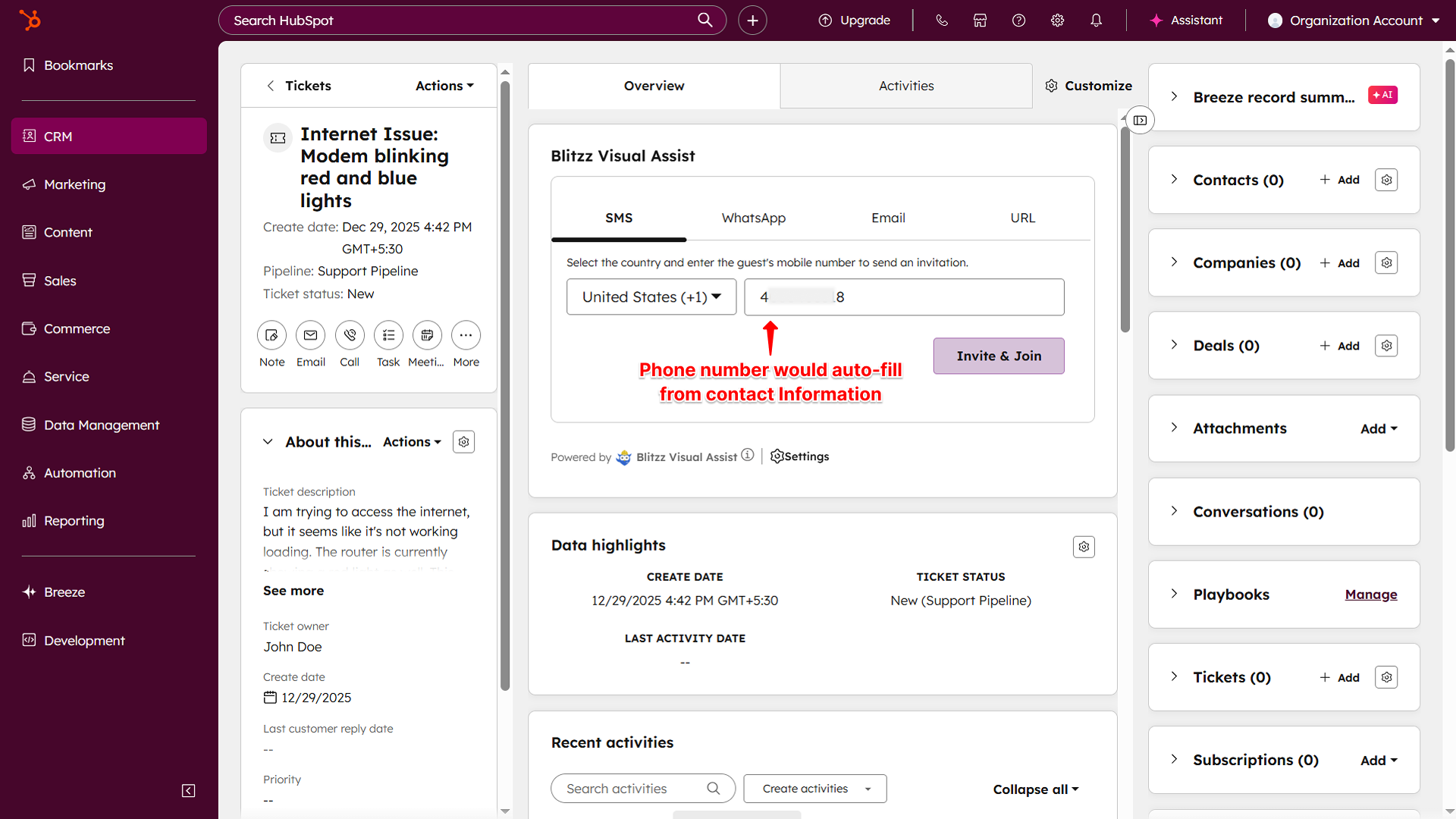The width and height of the screenshot is (1456, 819).
Task: Collapse the About this ticket section
Action: point(268,442)
